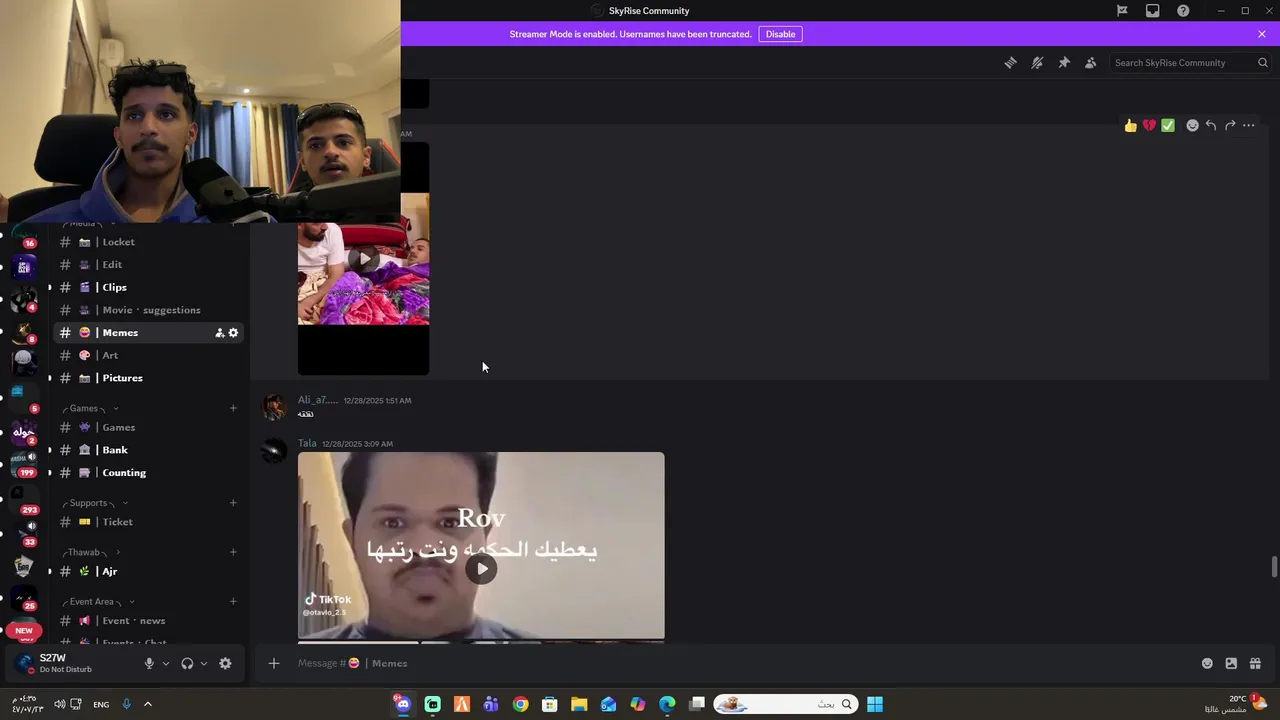Open File Explorer from the taskbar

coord(579,704)
